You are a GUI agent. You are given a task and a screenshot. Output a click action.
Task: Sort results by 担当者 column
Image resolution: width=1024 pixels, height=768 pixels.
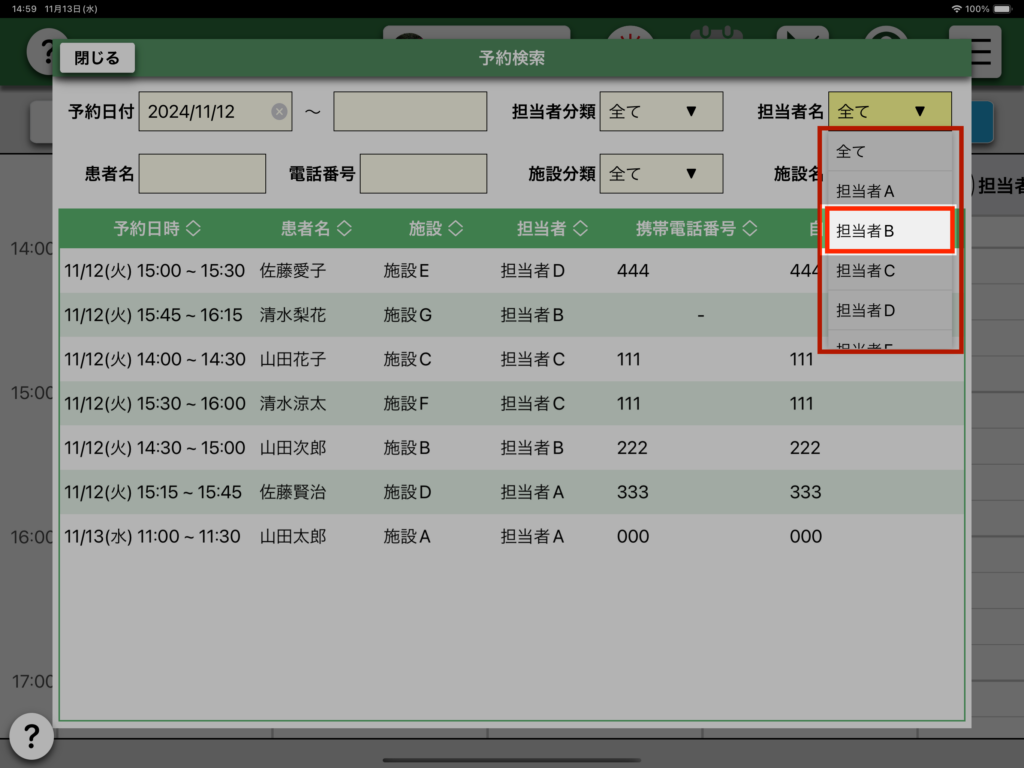point(551,229)
